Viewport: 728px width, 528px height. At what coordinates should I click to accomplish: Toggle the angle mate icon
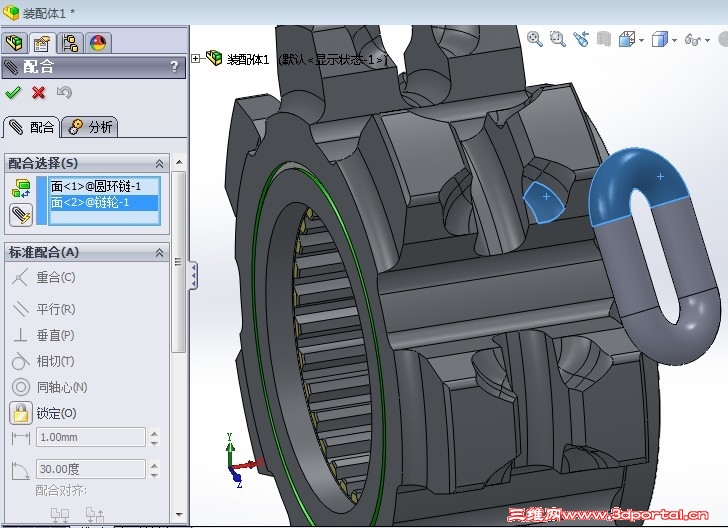pos(20,470)
